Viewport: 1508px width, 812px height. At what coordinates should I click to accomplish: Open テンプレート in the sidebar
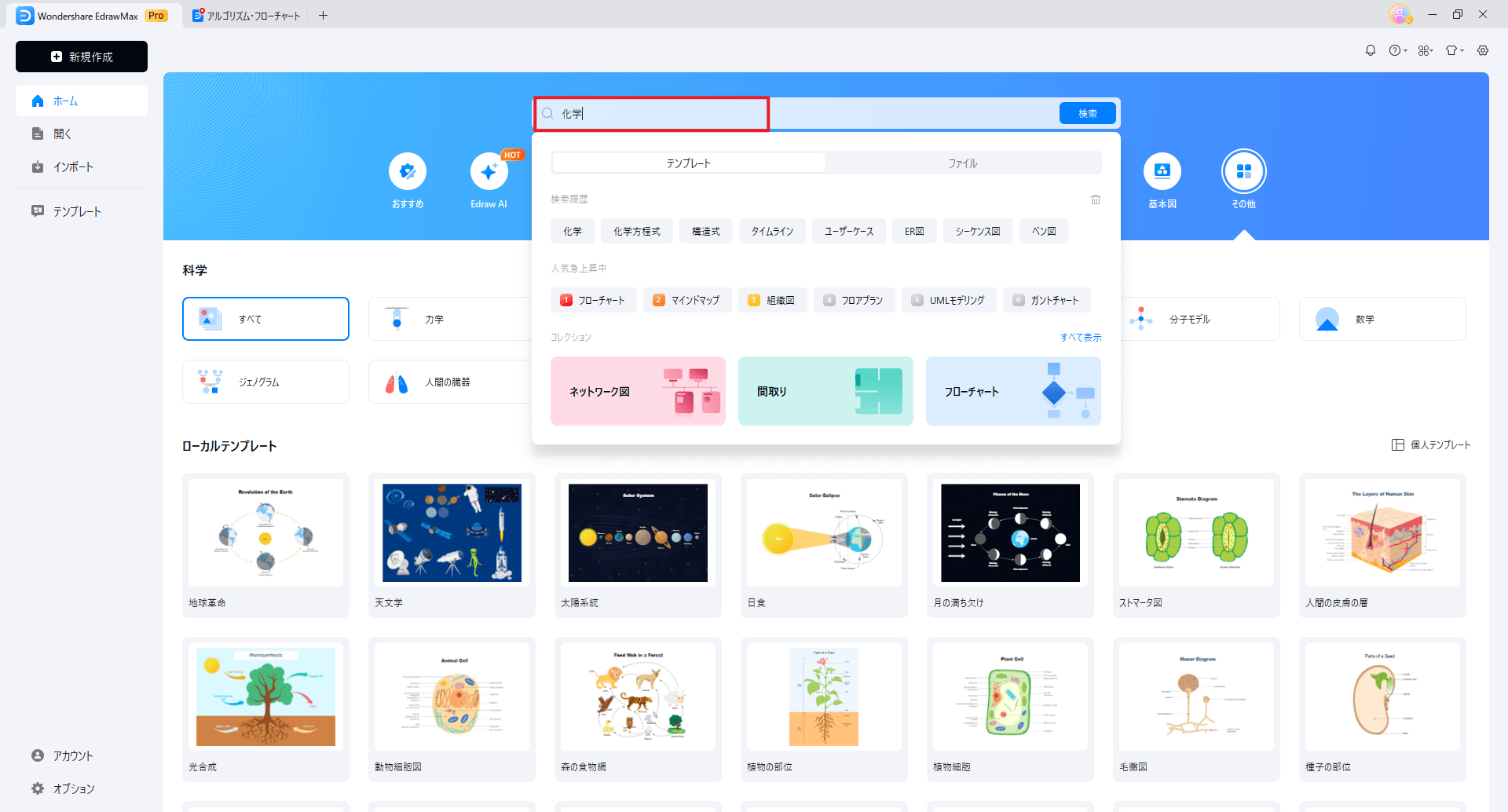tap(82, 211)
